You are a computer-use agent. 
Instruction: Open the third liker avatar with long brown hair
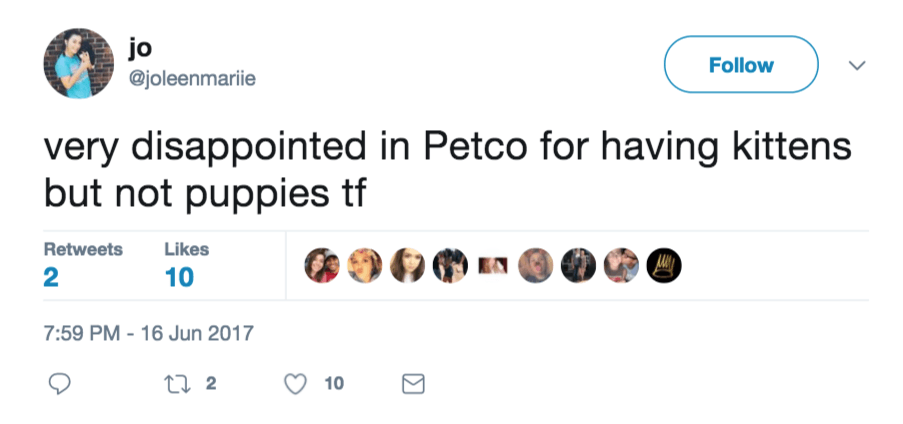point(408,265)
